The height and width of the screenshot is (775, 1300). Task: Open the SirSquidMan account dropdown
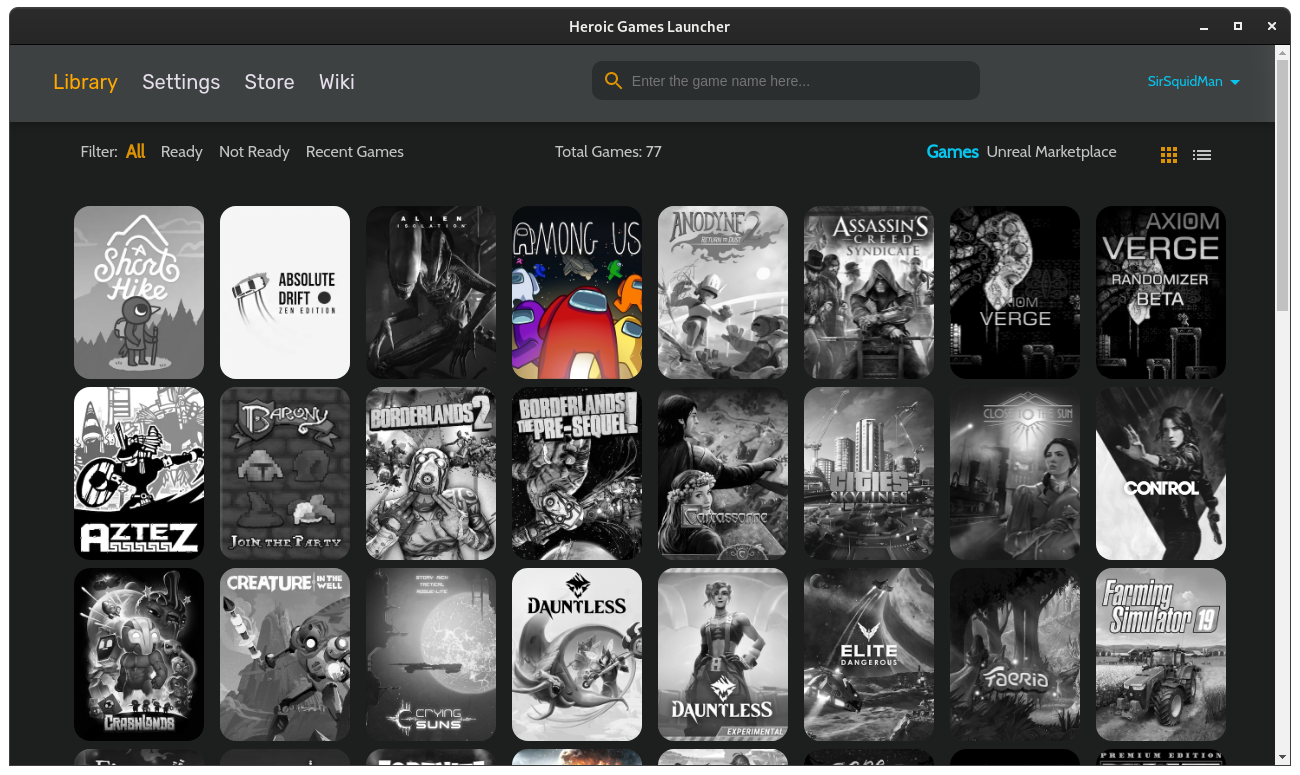click(x=1194, y=82)
